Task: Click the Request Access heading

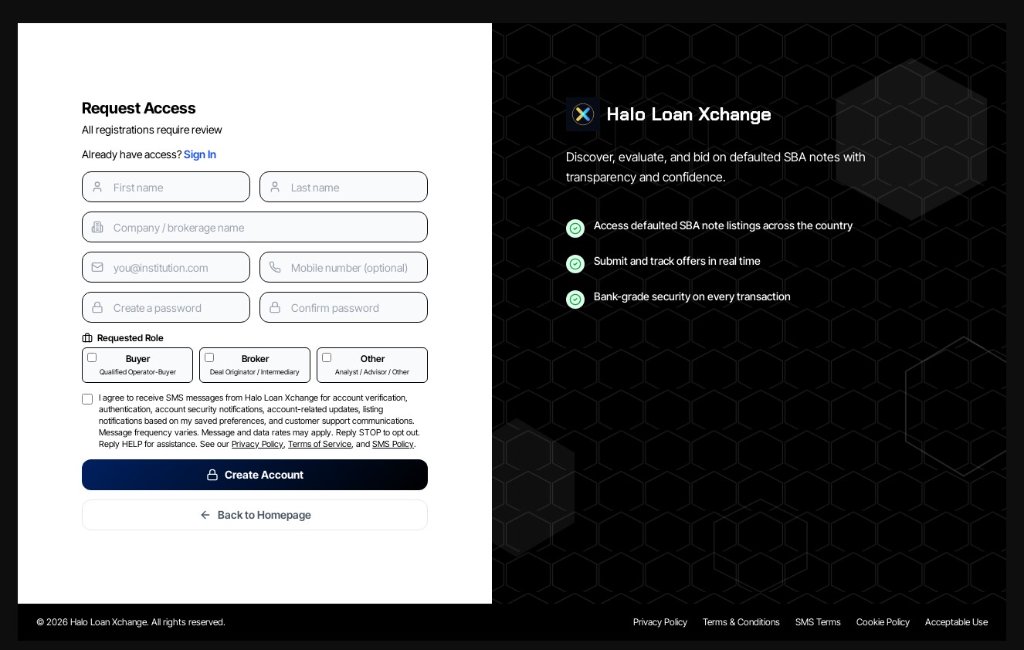Action: point(138,108)
